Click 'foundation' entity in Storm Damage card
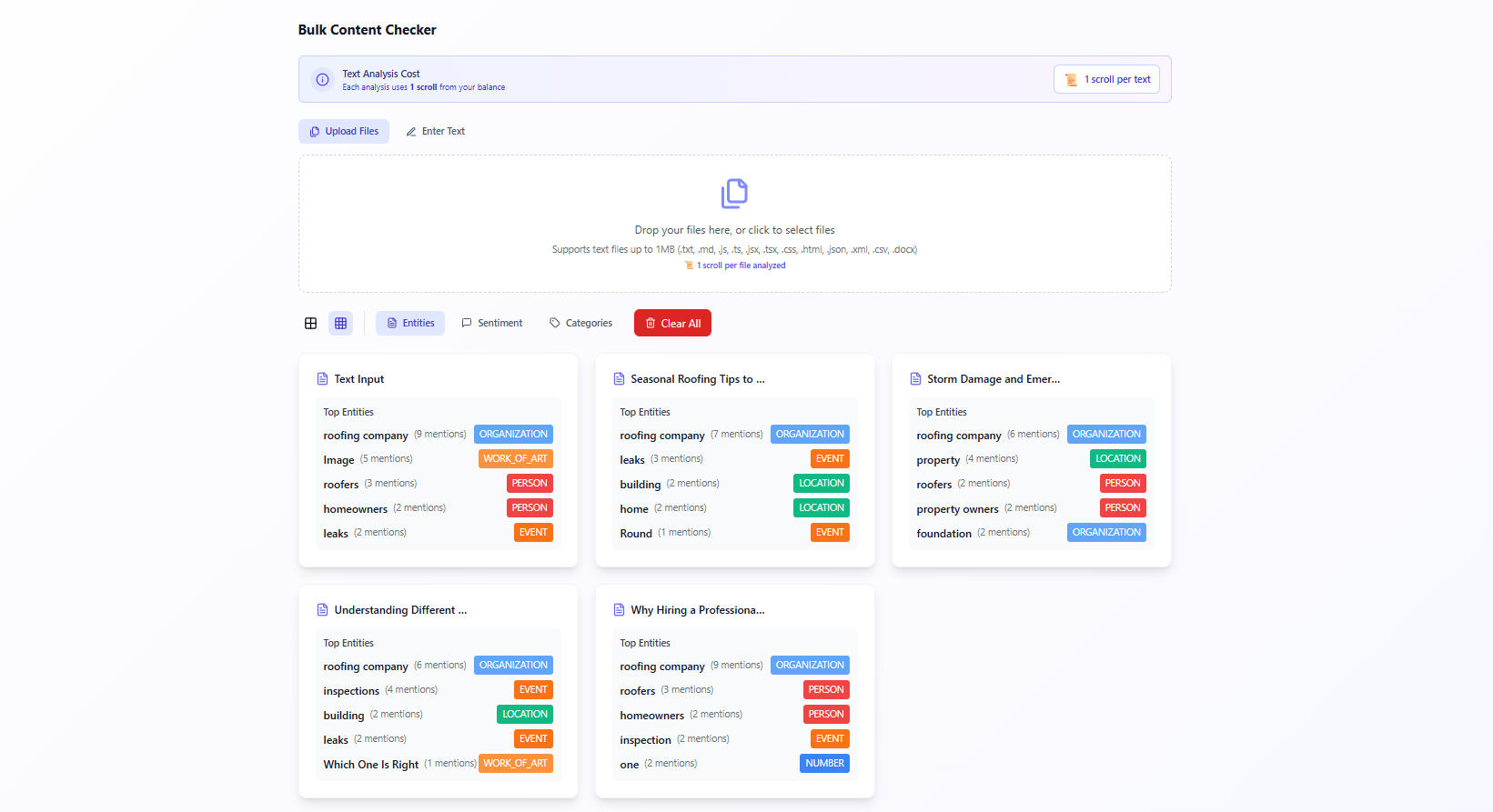The height and width of the screenshot is (812, 1493). pyautogui.click(x=943, y=534)
